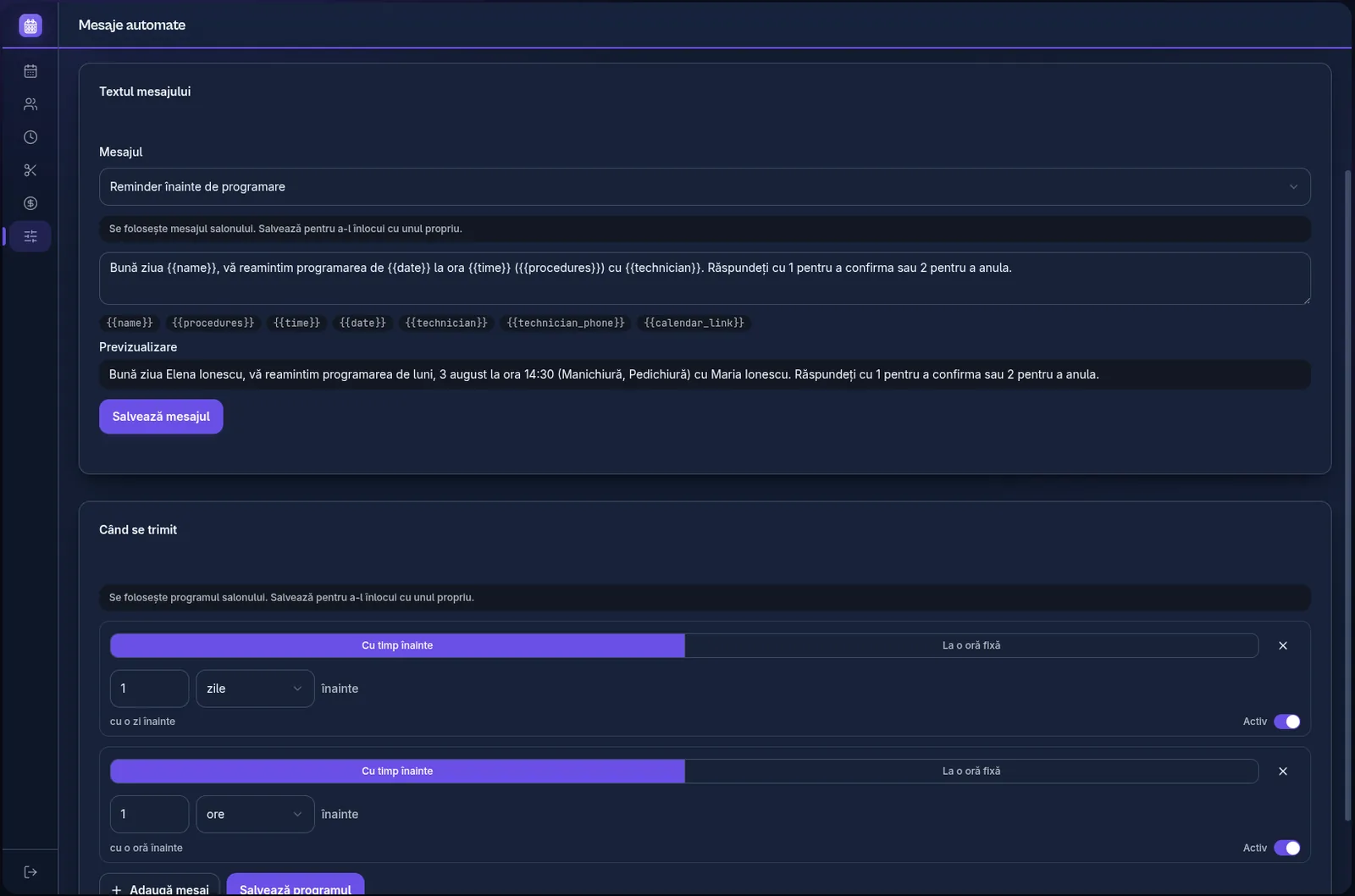Insert the {{technician}} placeholder chip
1355x896 pixels.
click(x=446, y=323)
